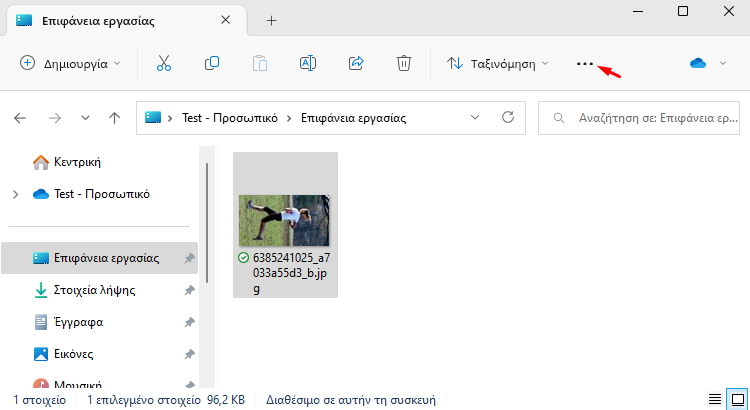Select the Επιφάνεια εργασίας tab
Screen dimensions: 750x410
[x=126, y=21]
